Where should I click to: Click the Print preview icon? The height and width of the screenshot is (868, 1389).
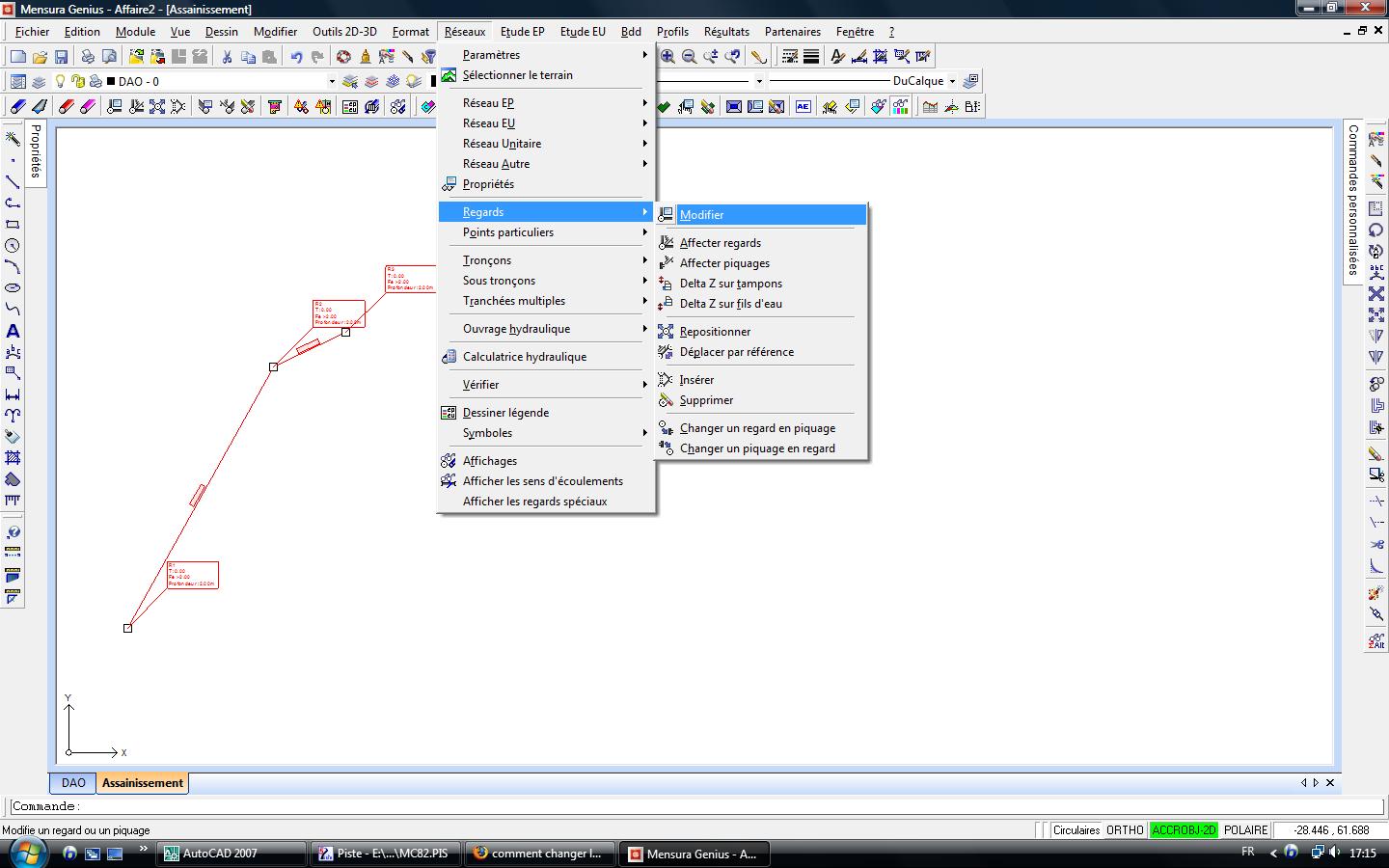pyautogui.click(x=109, y=57)
